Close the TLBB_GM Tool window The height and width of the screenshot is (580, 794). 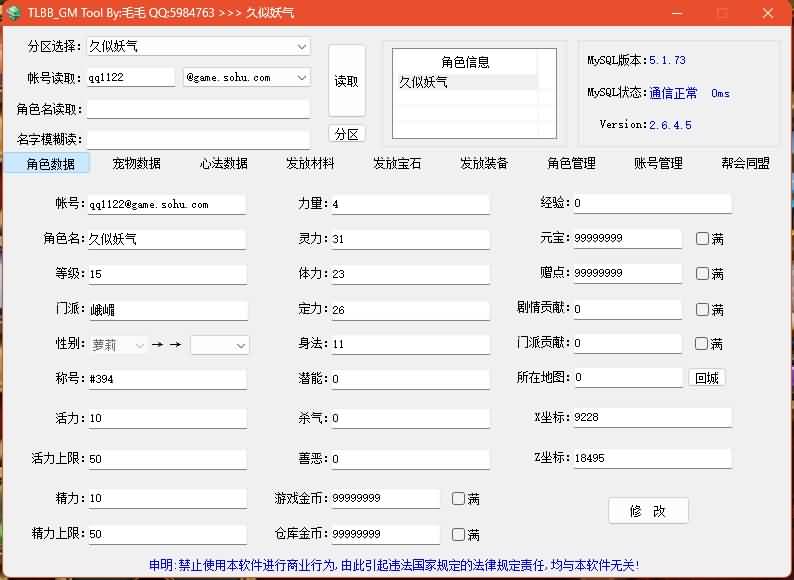tap(768, 13)
